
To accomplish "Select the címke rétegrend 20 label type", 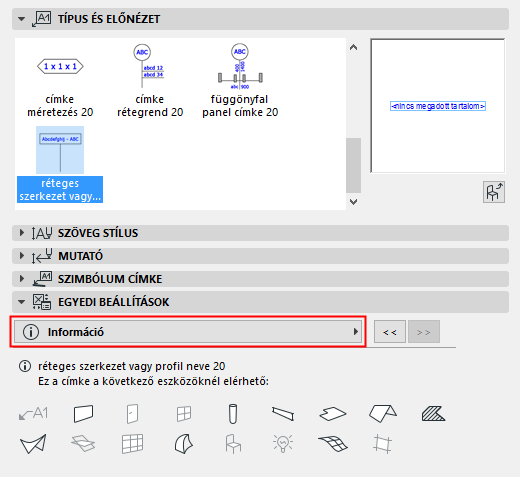I will tap(150, 80).
